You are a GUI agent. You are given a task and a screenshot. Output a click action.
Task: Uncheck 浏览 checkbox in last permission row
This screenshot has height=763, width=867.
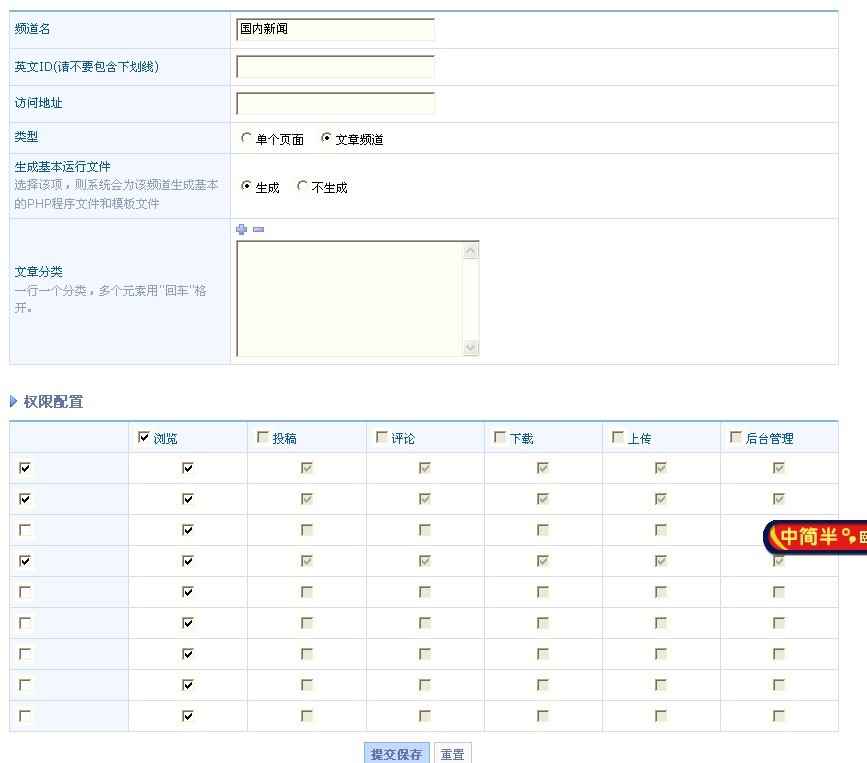pyautogui.click(x=188, y=716)
